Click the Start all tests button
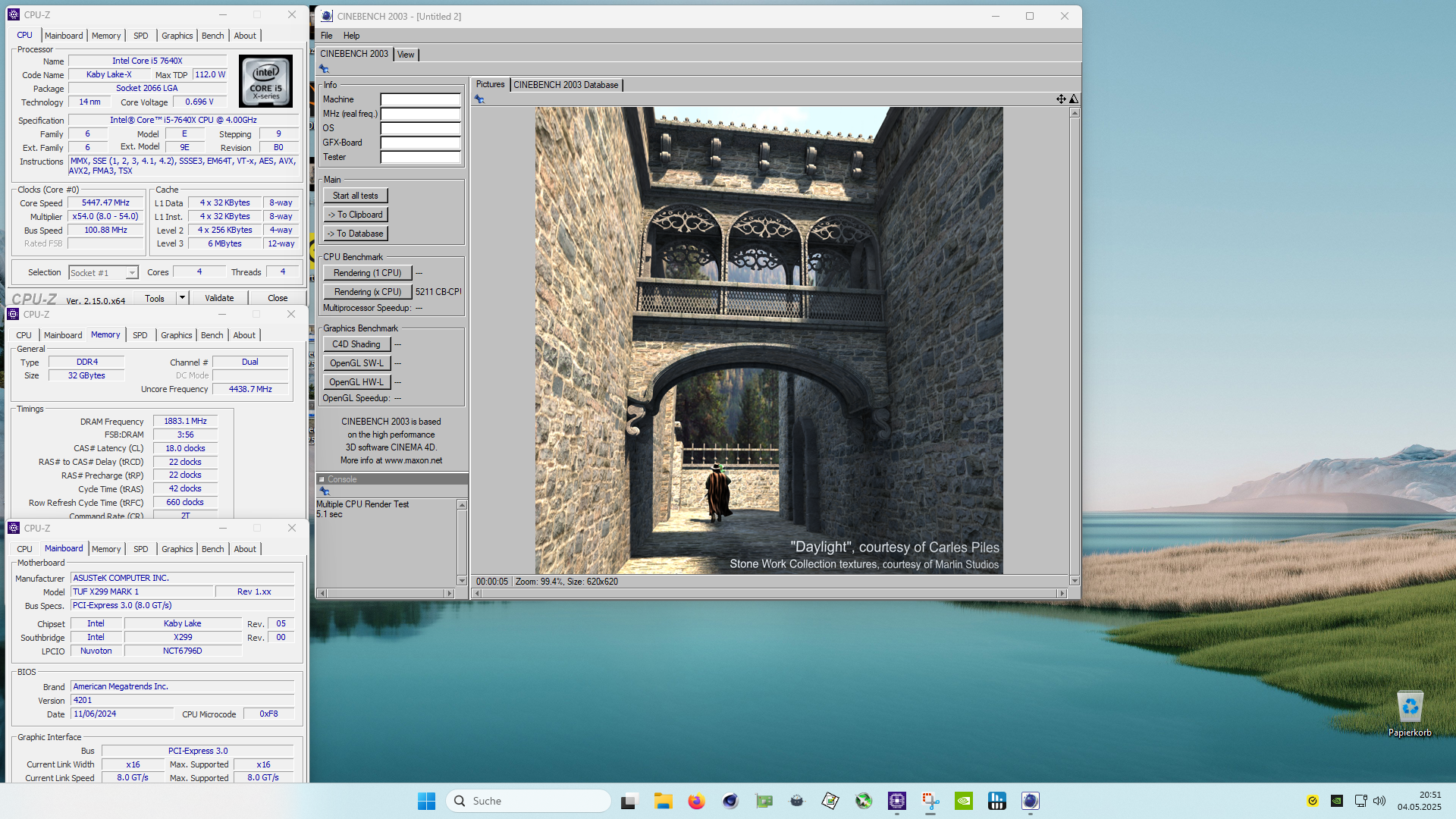Image resolution: width=1456 pixels, height=819 pixels. point(355,196)
